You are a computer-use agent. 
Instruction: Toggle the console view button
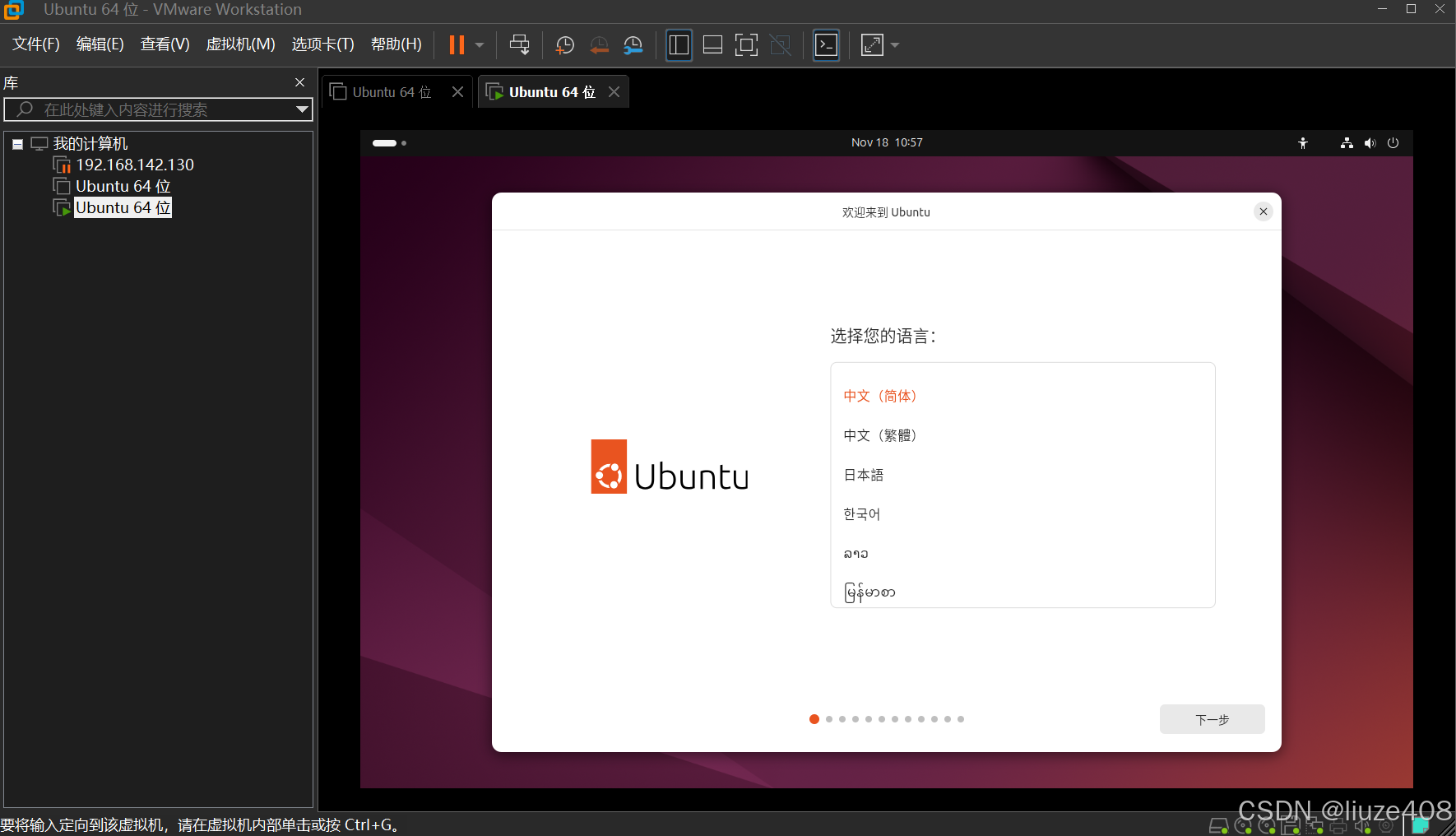point(826,44)
